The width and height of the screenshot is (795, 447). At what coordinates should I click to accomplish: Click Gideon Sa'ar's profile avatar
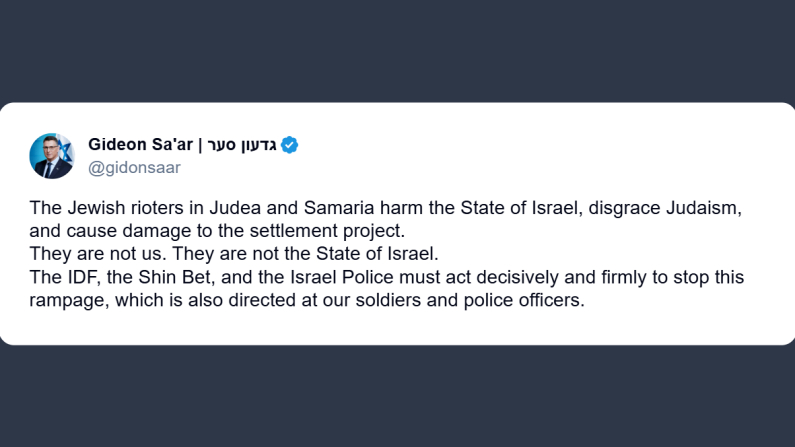51,155
